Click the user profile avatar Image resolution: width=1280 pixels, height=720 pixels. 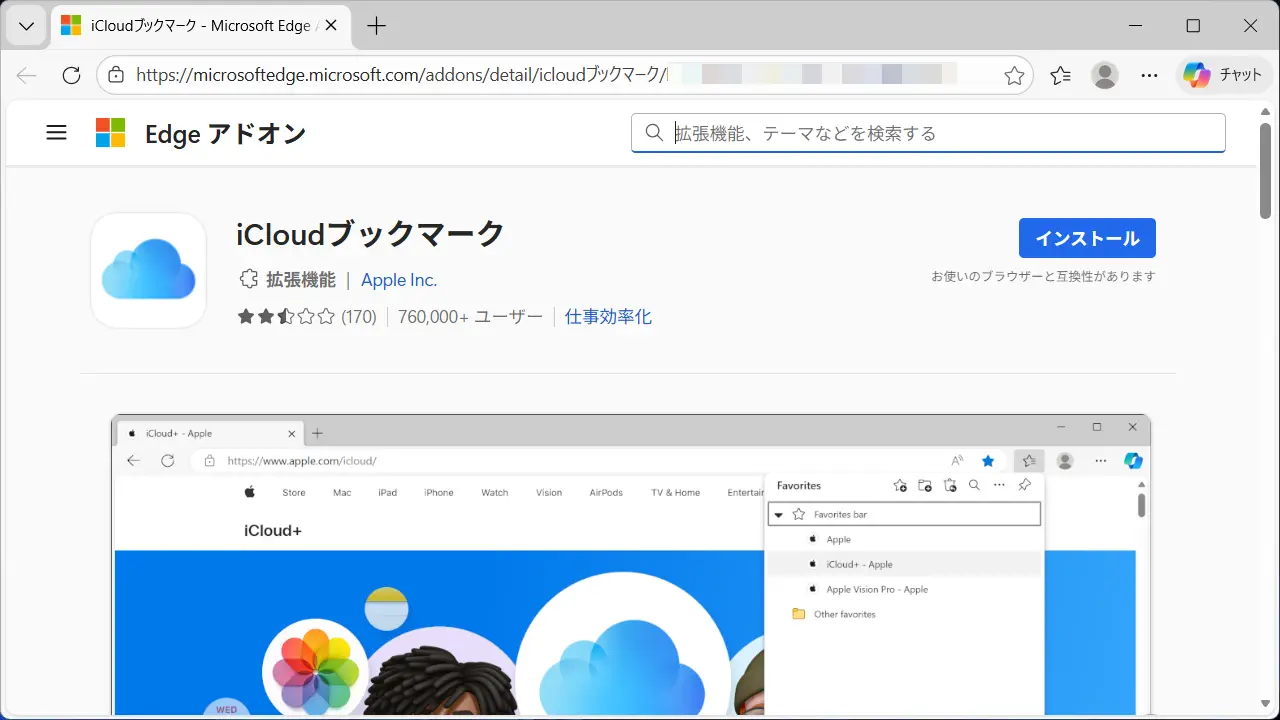pos(1105,75)
